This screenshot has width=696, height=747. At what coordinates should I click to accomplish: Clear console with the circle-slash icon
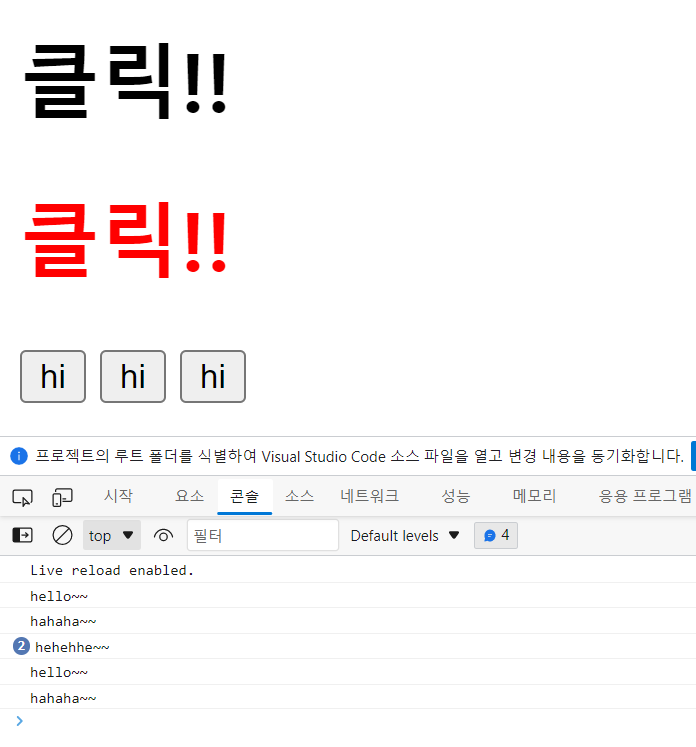click(x=62, y=535)
